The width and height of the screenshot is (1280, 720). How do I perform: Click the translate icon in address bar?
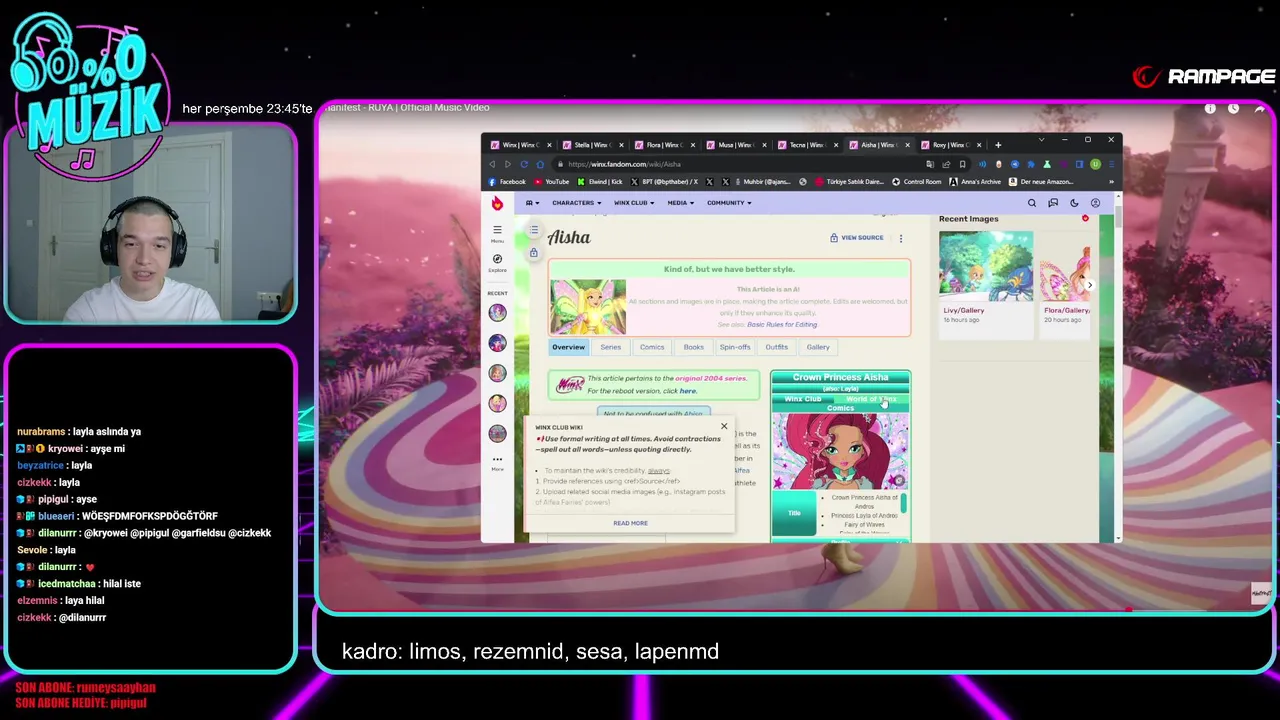930,164
